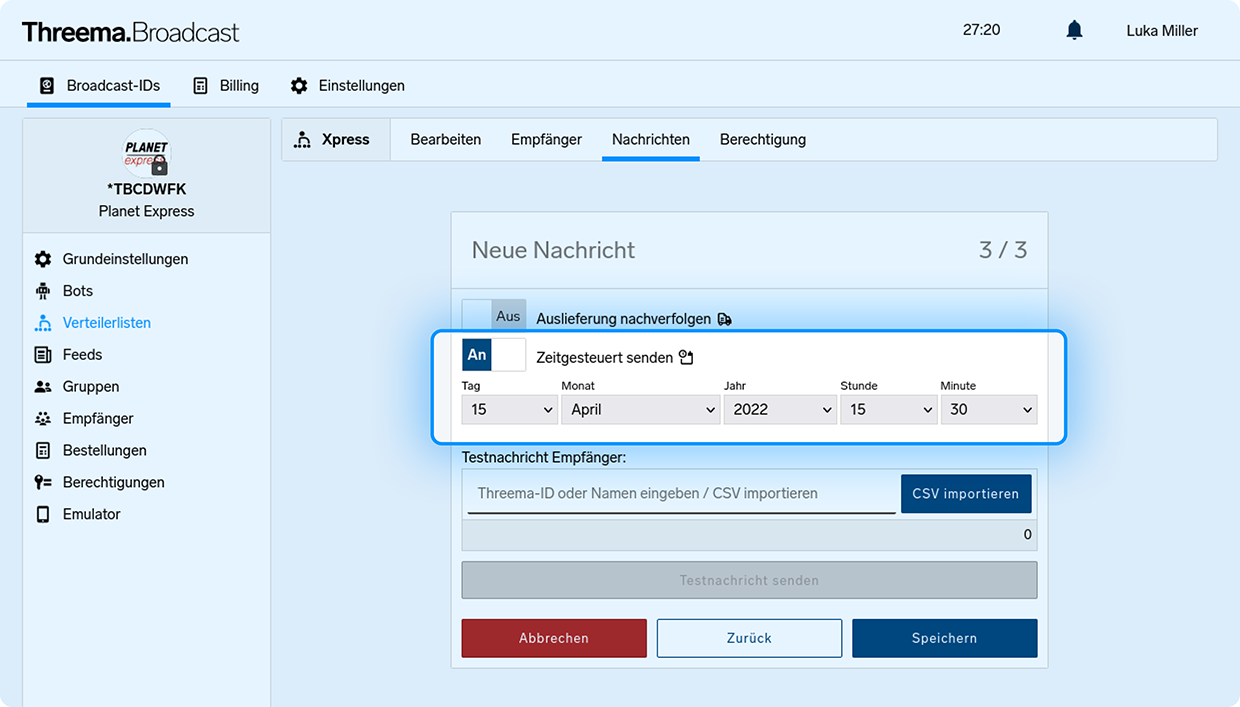The height and width of the screenshot is (707, 1240).
Task: Open the Berechtigung tab
Action: (763, 140)
